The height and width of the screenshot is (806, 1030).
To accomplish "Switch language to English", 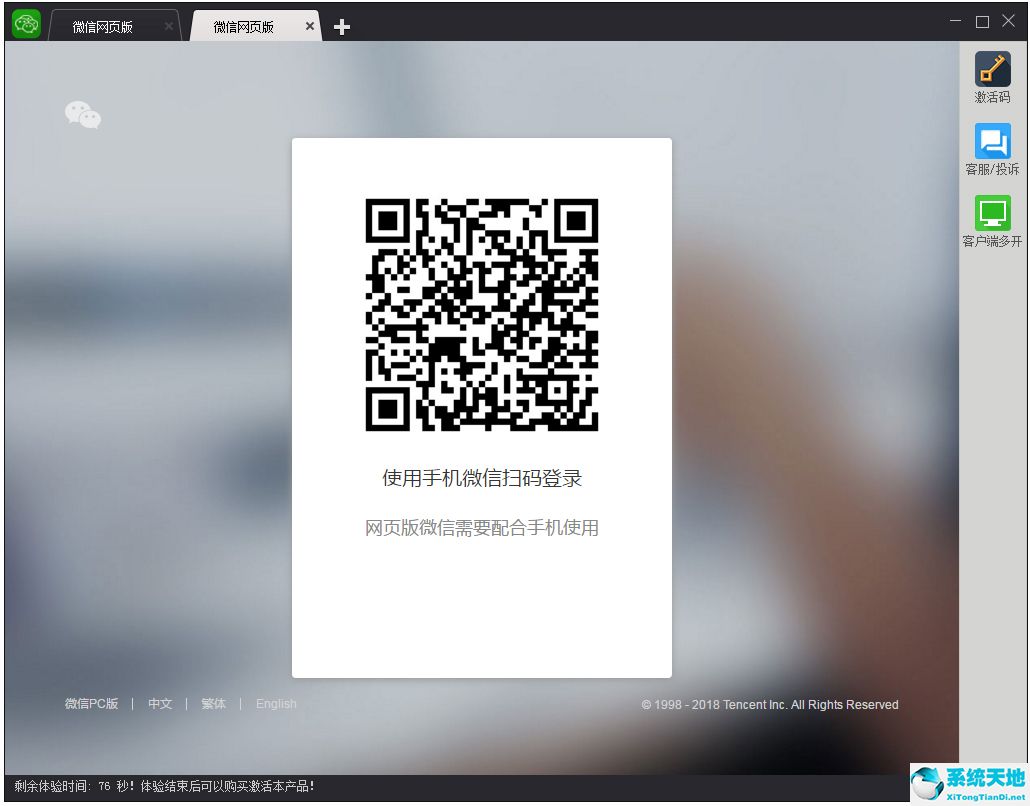I will (276, 704).
